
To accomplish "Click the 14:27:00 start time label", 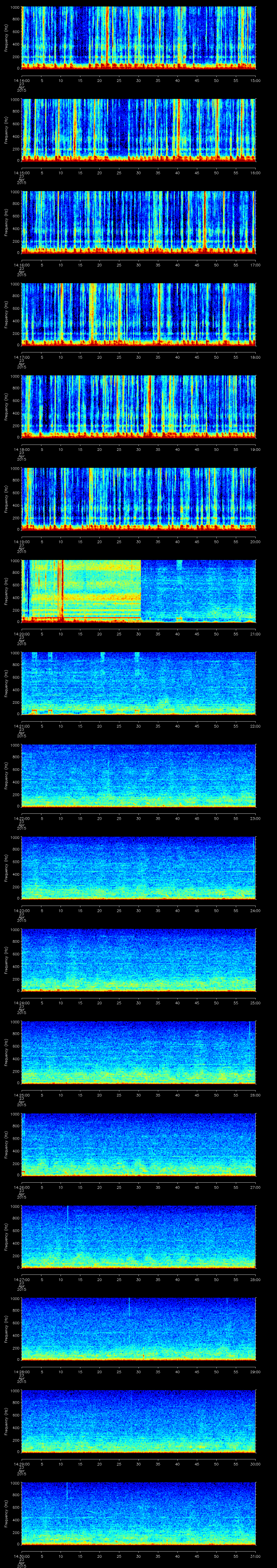I will pos(21,1279).
